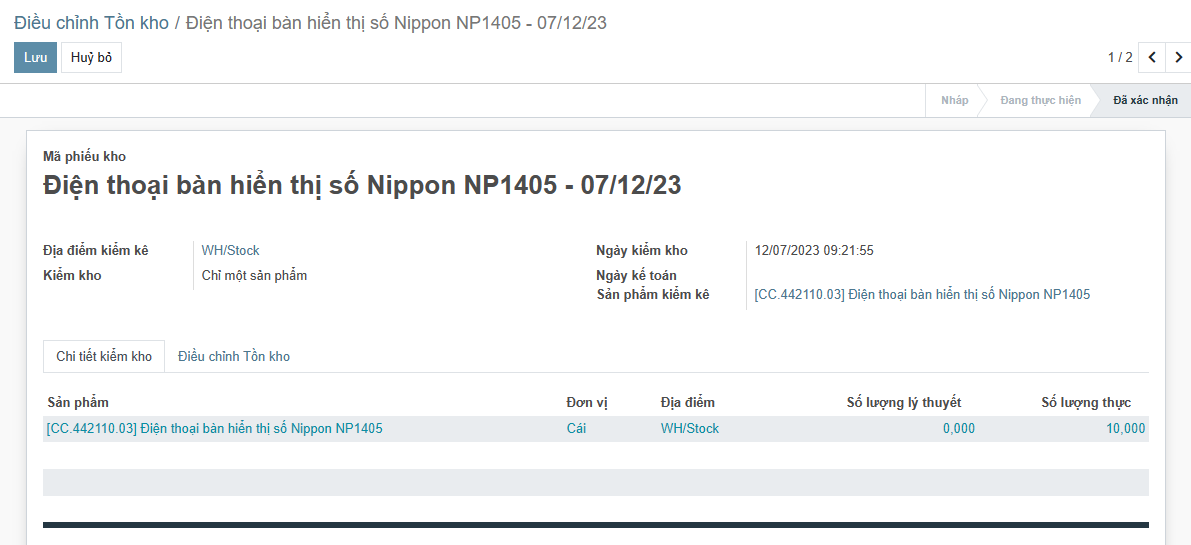Image resolution: width=1191 pixels, height=545 pixels.
Task: Click the 1 / 2 pager counter
Action: 1120,58
